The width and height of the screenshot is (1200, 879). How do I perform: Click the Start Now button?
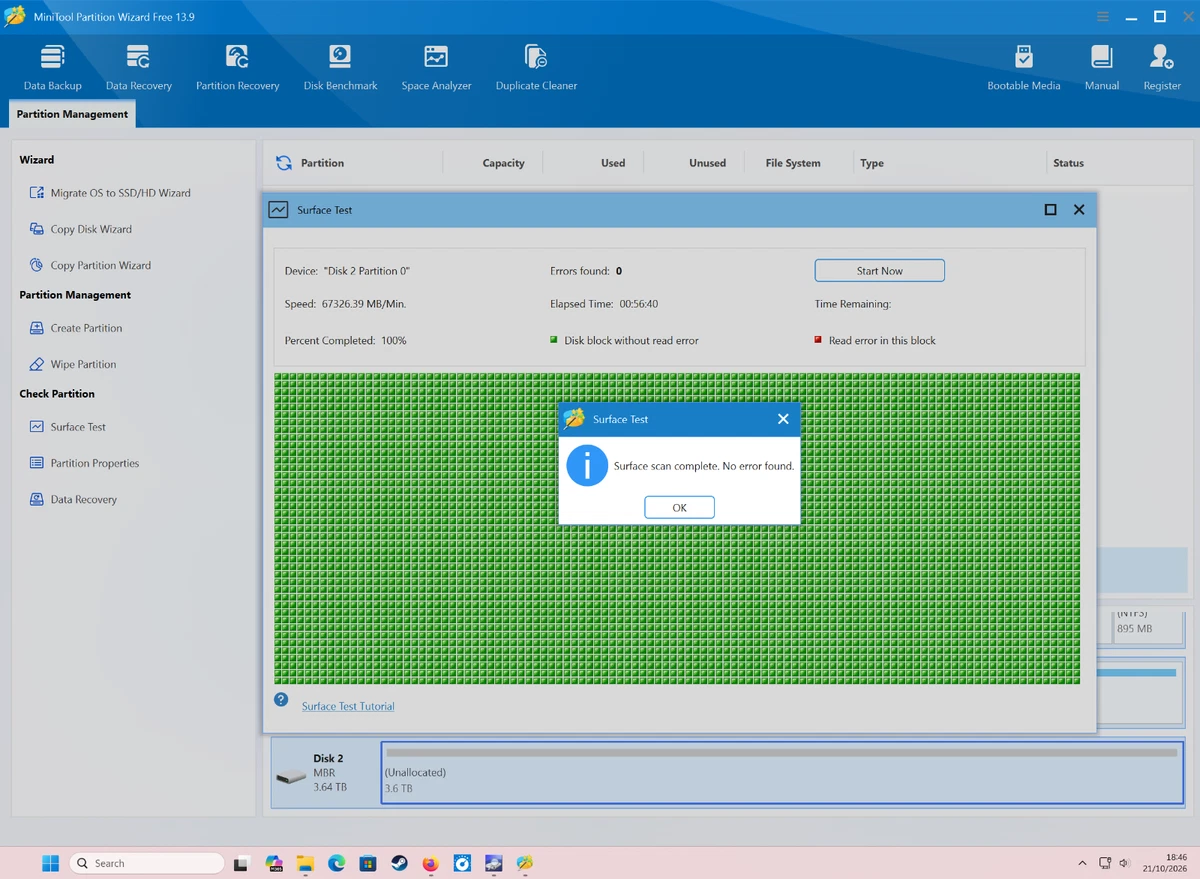(x=880, y=271)
